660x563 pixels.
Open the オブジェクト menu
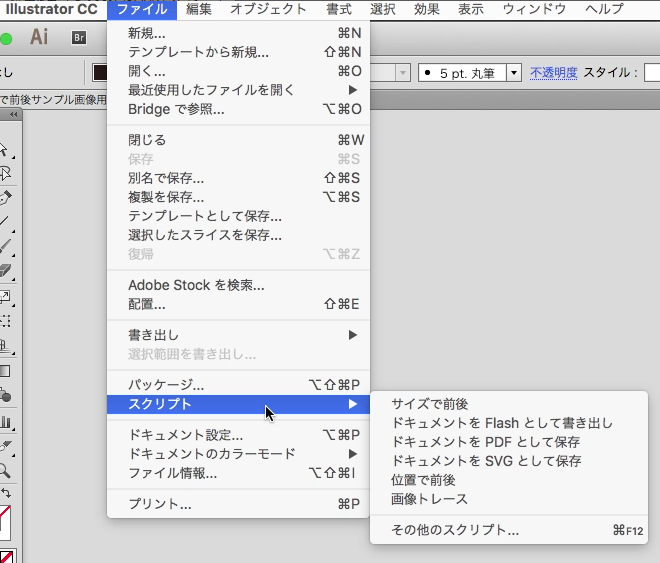[268, 9]
